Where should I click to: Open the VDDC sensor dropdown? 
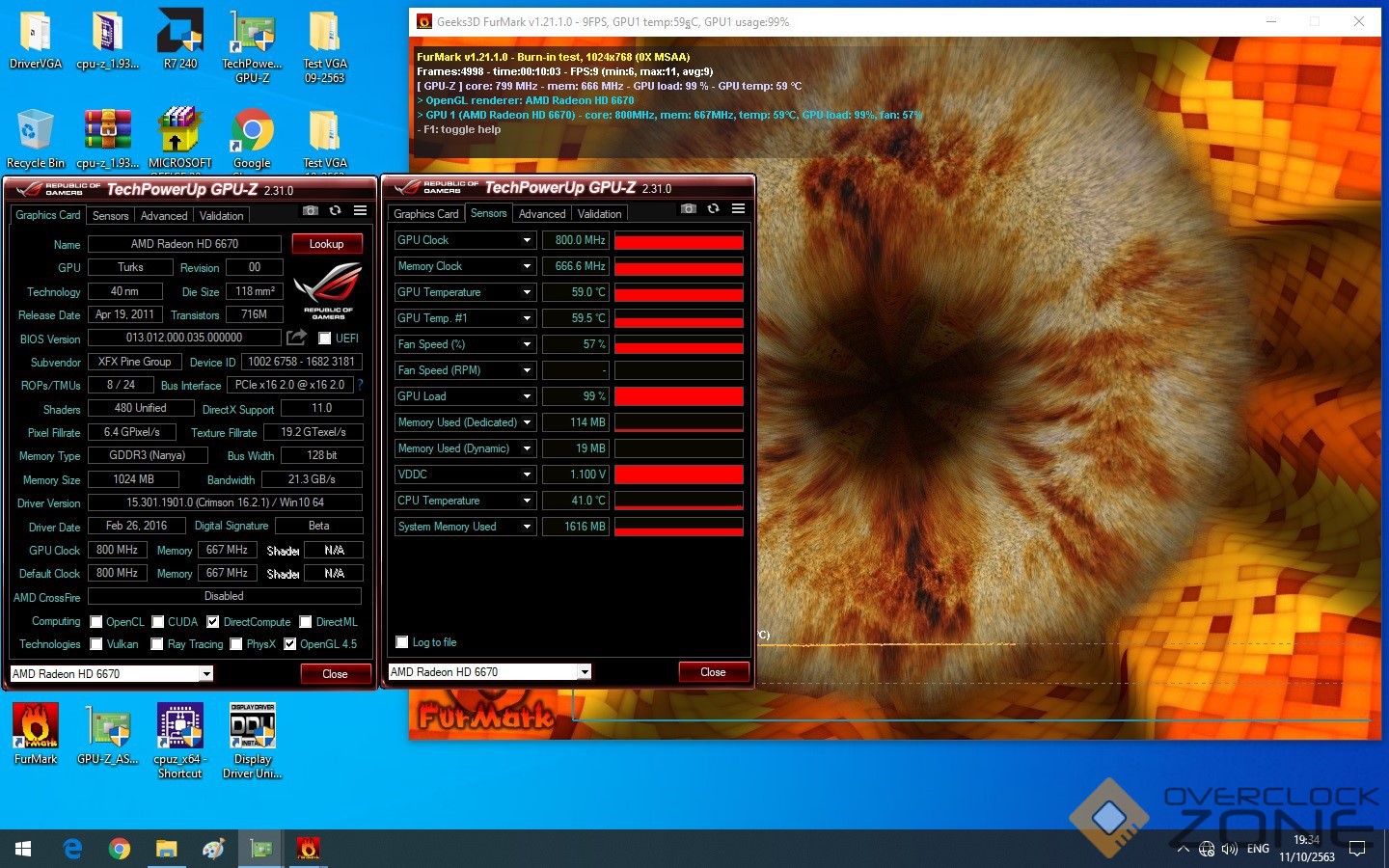point(527,475)
